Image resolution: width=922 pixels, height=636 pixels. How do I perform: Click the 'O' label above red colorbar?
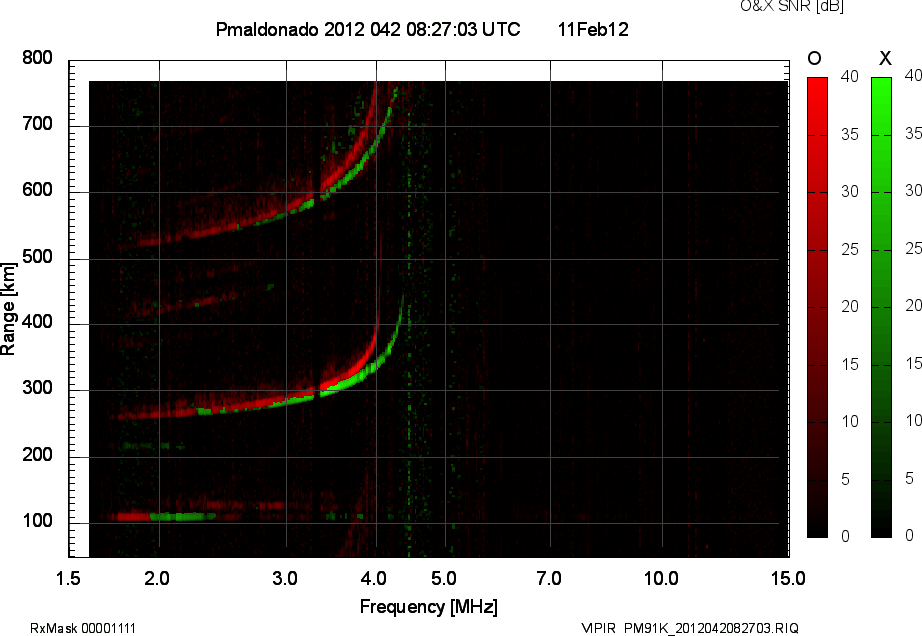(x=814, y=58)
